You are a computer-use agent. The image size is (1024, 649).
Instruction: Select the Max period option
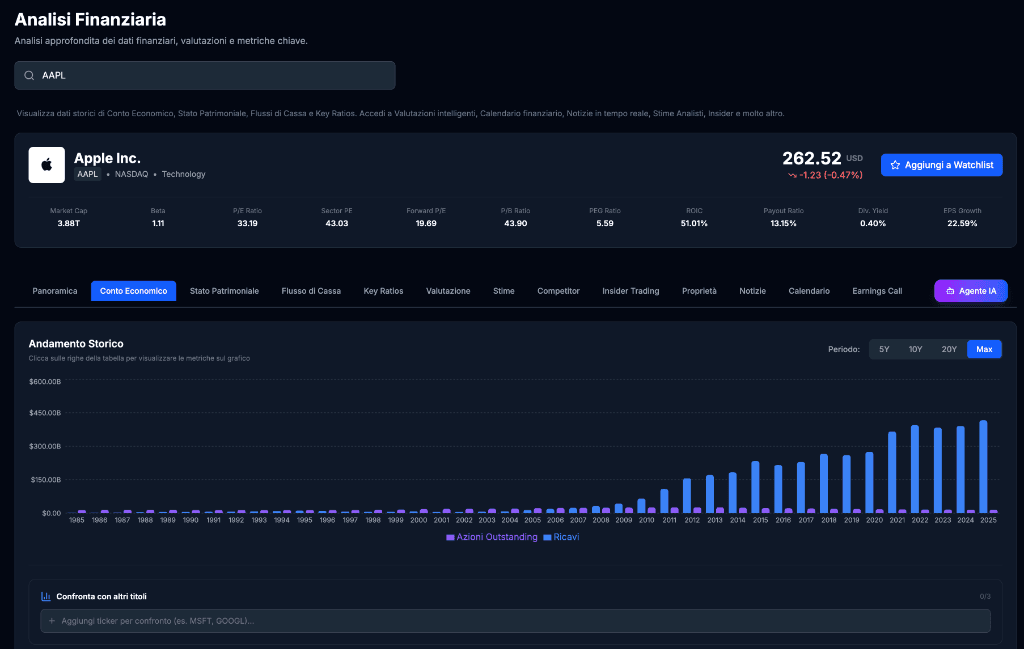pyautogui.click(x=984, y=349)
